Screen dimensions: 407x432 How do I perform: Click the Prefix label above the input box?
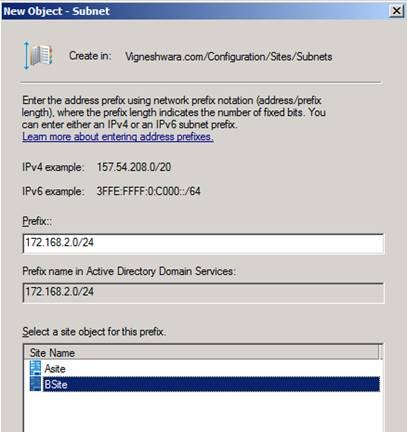[37, 221]
